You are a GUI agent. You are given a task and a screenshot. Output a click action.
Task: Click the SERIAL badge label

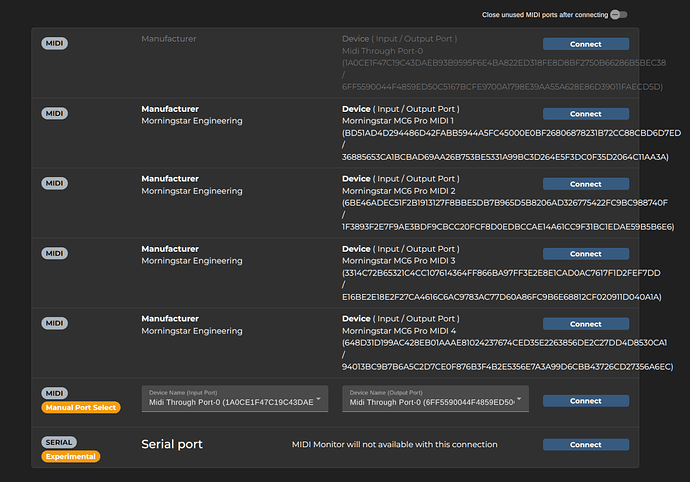click(x=59, y=442)
